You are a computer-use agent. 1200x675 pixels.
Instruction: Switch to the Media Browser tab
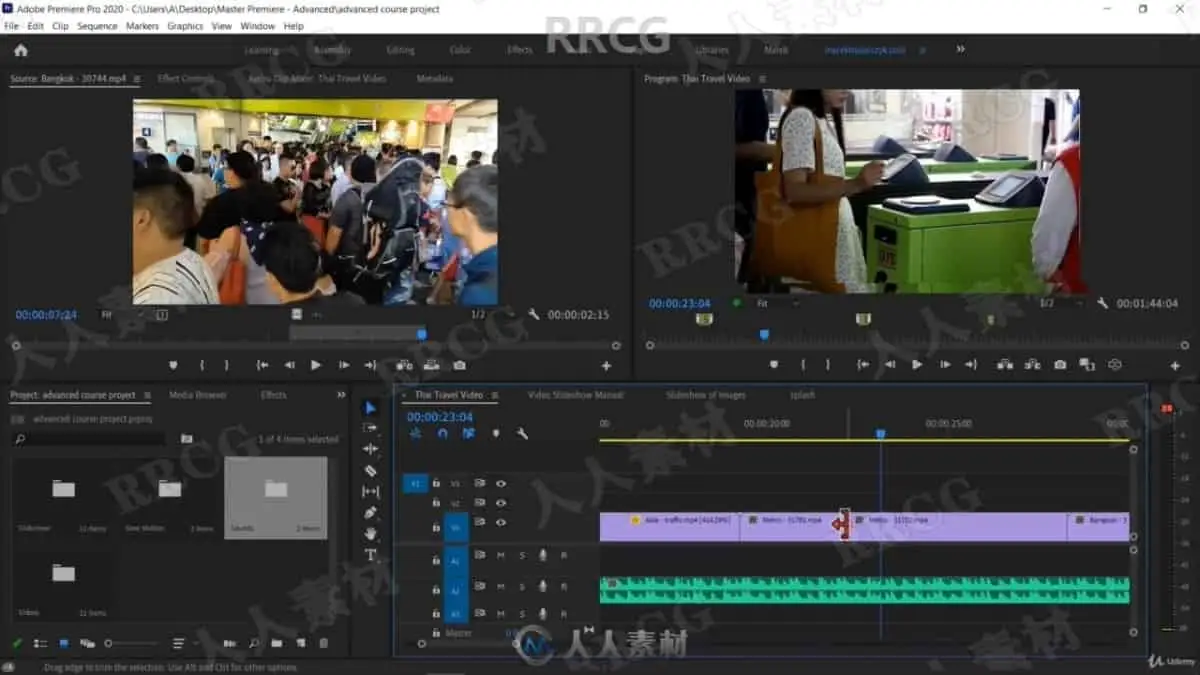pyautogui.click(x=197, y=395)
